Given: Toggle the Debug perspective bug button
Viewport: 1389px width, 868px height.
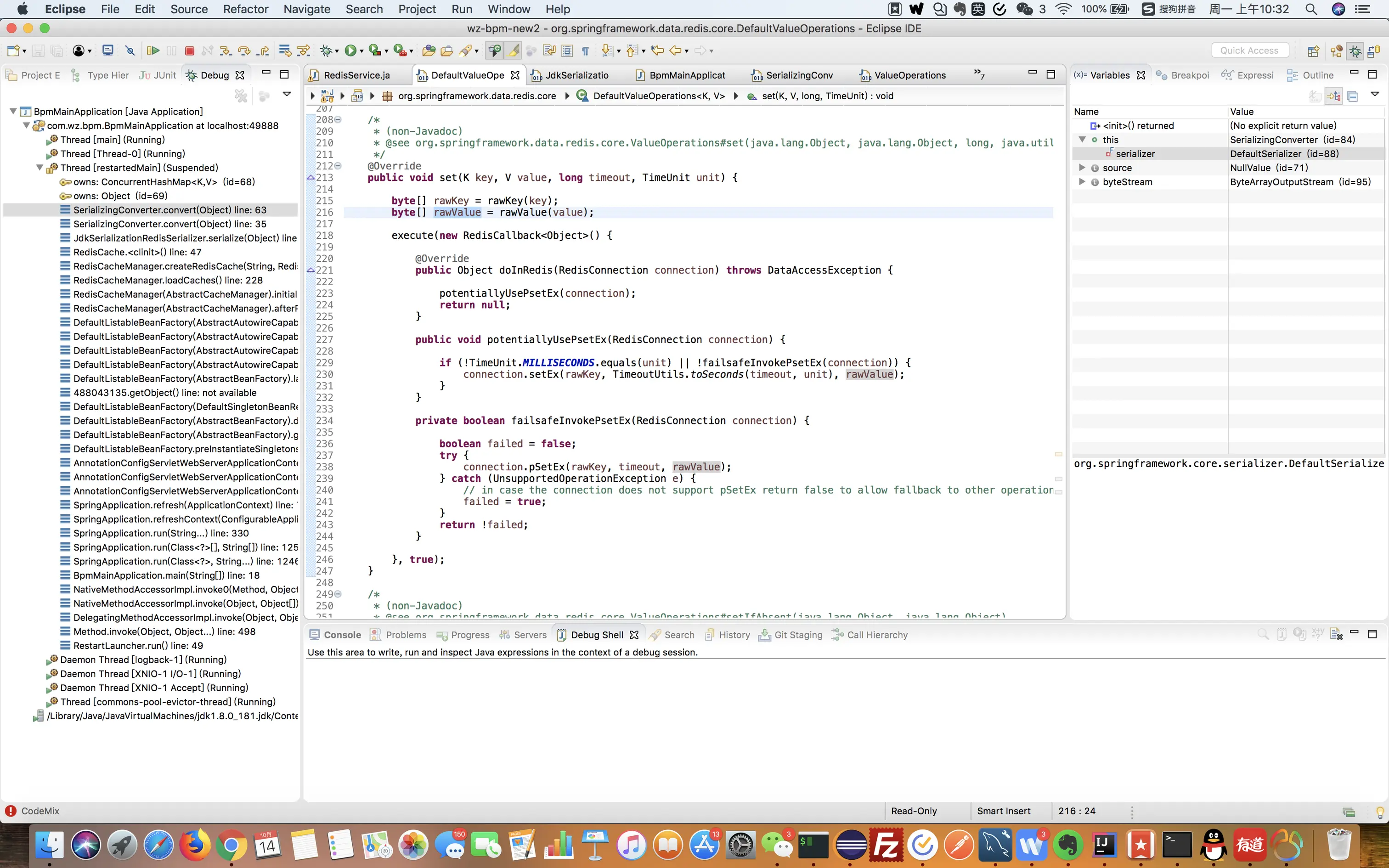Looking at the screenshot, I should (x=1355, y=51).
